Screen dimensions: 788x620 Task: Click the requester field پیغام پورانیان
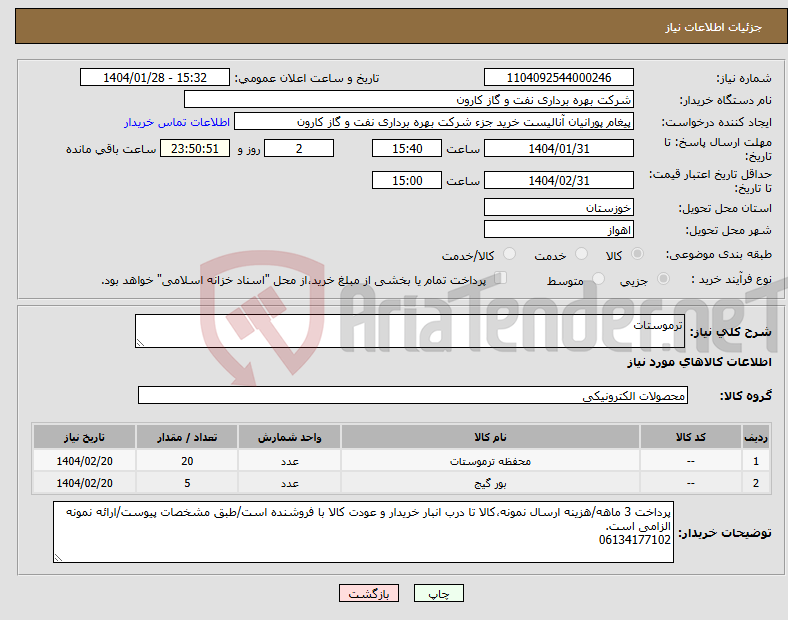434,122
